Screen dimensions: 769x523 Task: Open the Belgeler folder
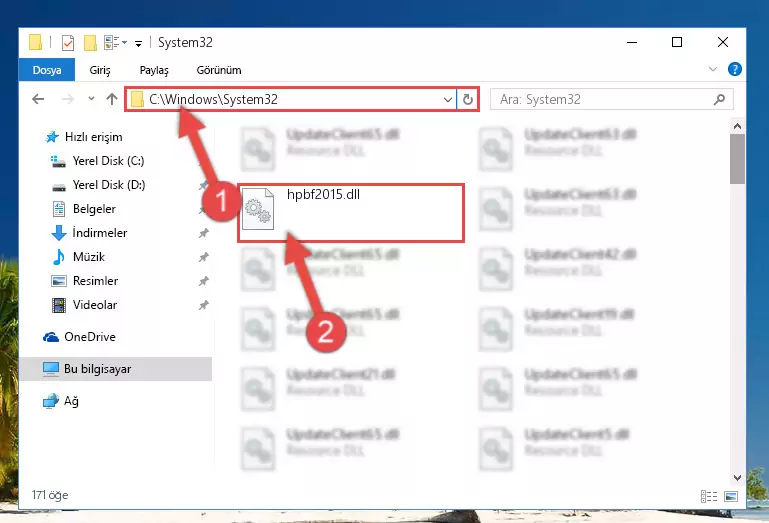(x=94, y=209)
